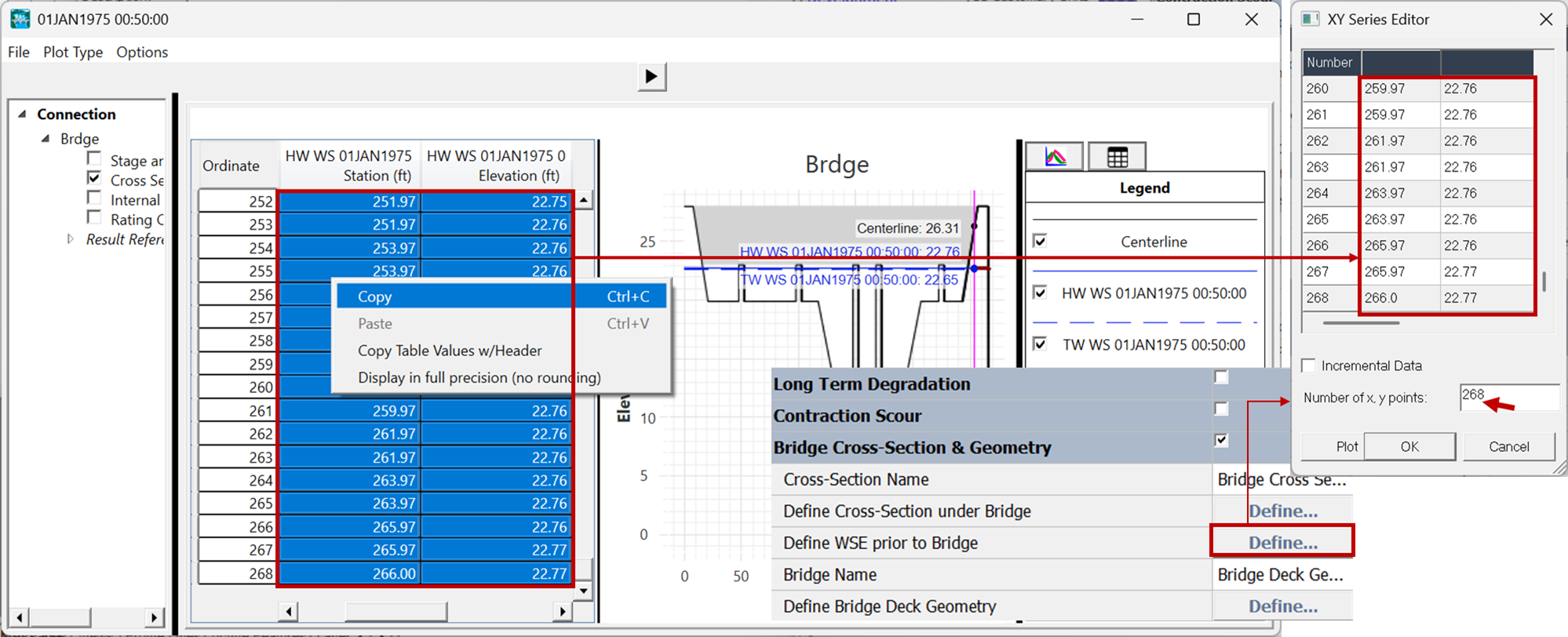Click tree panel scroll right arrow
This screenshot has height=637, width=1568.
[155, 617]
